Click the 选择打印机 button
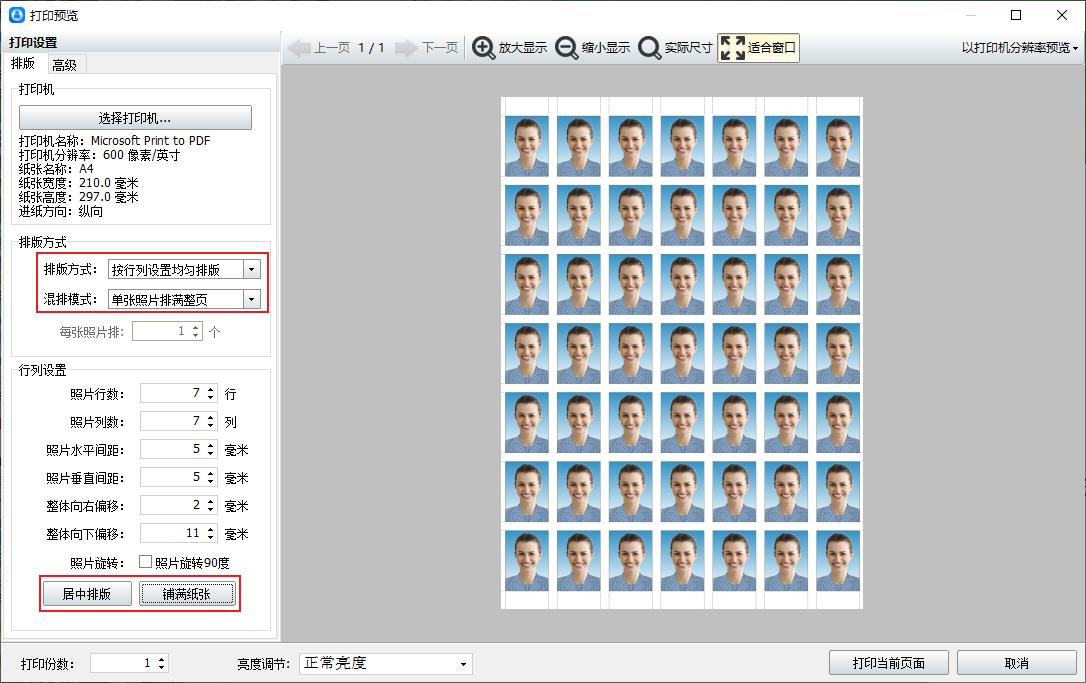The width and height of the screenshot is (1086, 683). 135,118
